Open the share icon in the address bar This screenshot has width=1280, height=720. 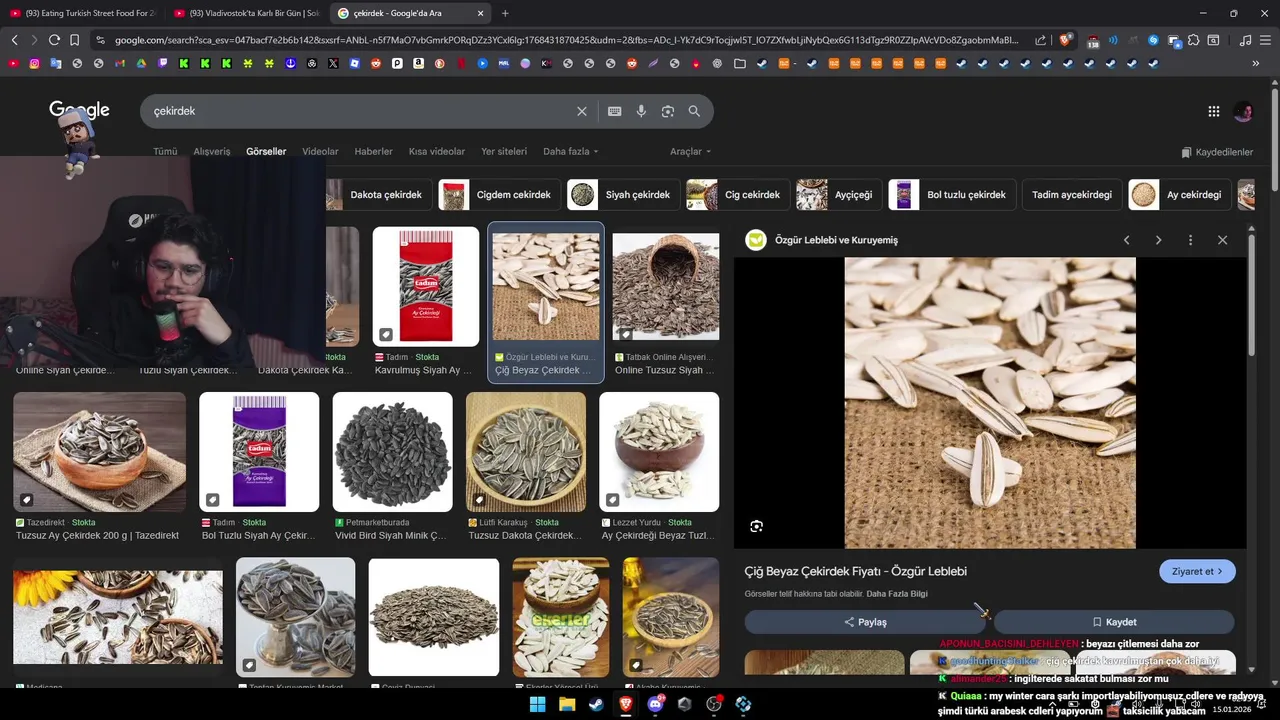click(1041, 40)
